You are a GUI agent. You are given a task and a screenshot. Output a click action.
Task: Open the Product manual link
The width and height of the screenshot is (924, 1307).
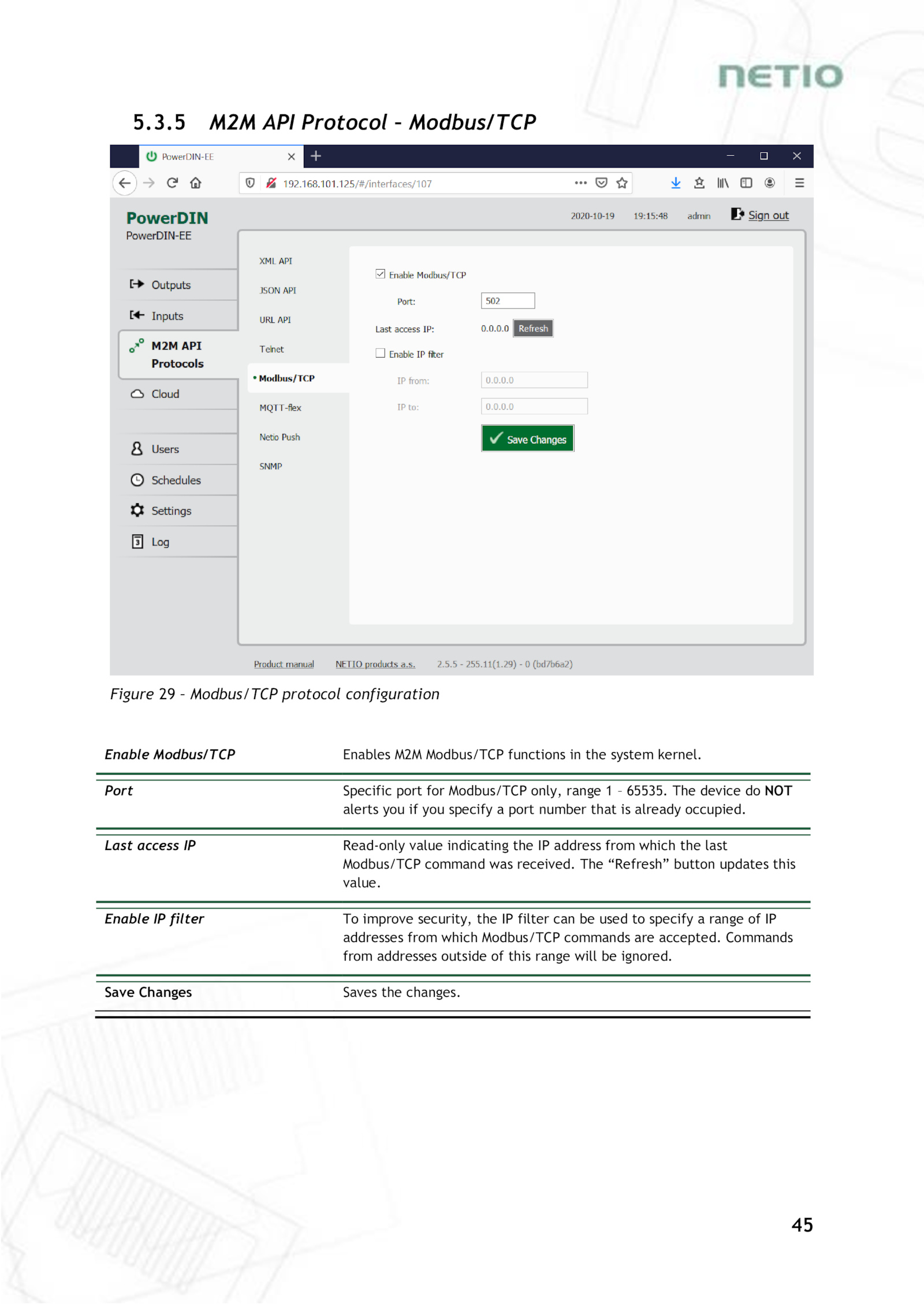pyautogui.click(x=284, y=664)
